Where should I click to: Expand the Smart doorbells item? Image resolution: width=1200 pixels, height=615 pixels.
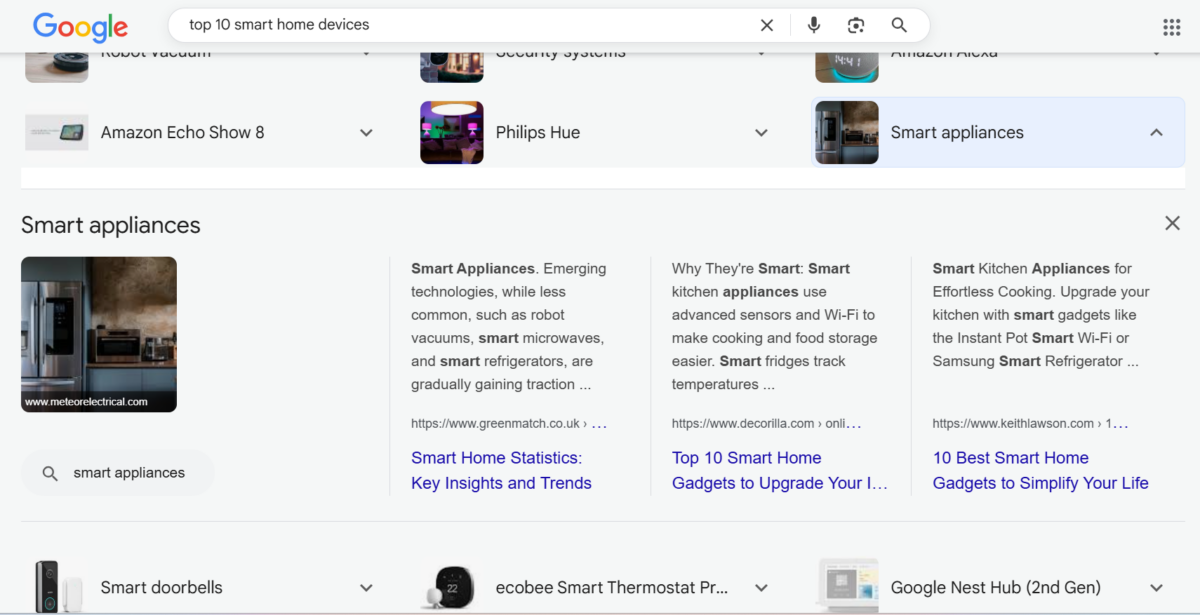[366, 588]
